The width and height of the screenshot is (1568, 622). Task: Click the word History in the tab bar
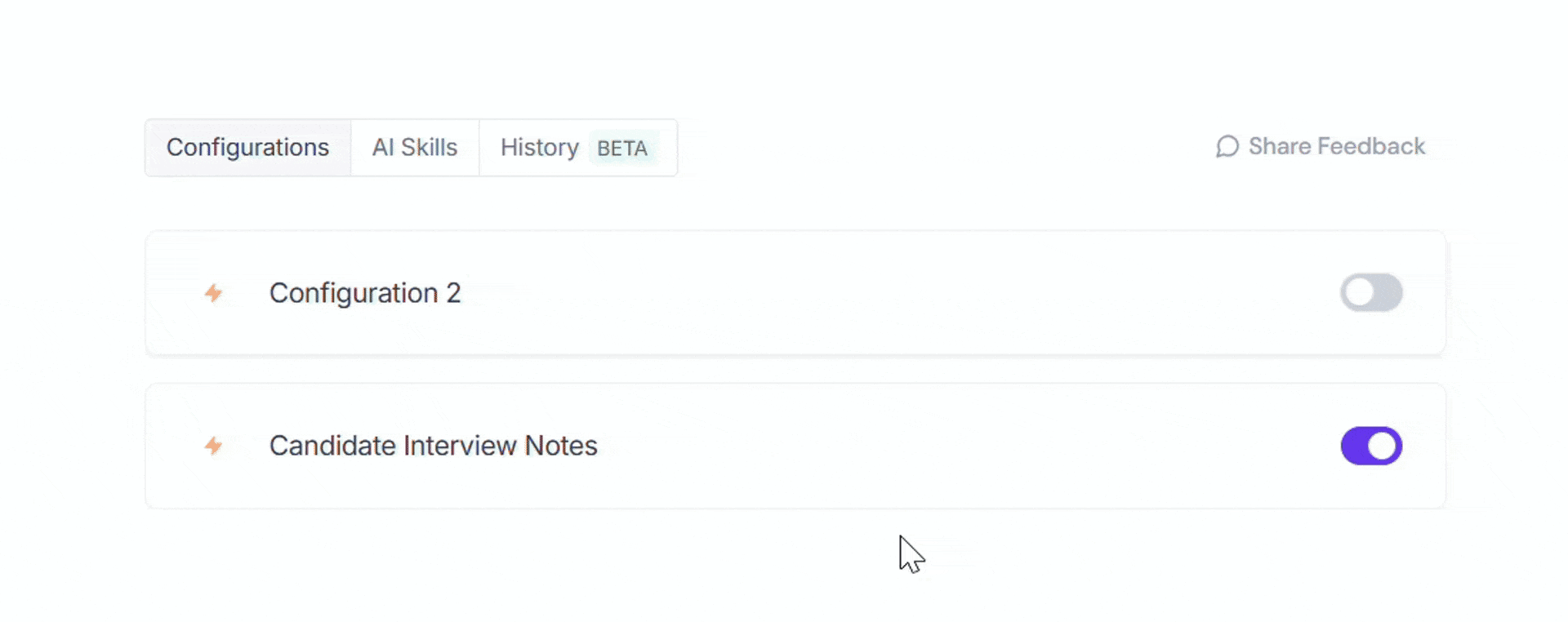click(540, 148)
